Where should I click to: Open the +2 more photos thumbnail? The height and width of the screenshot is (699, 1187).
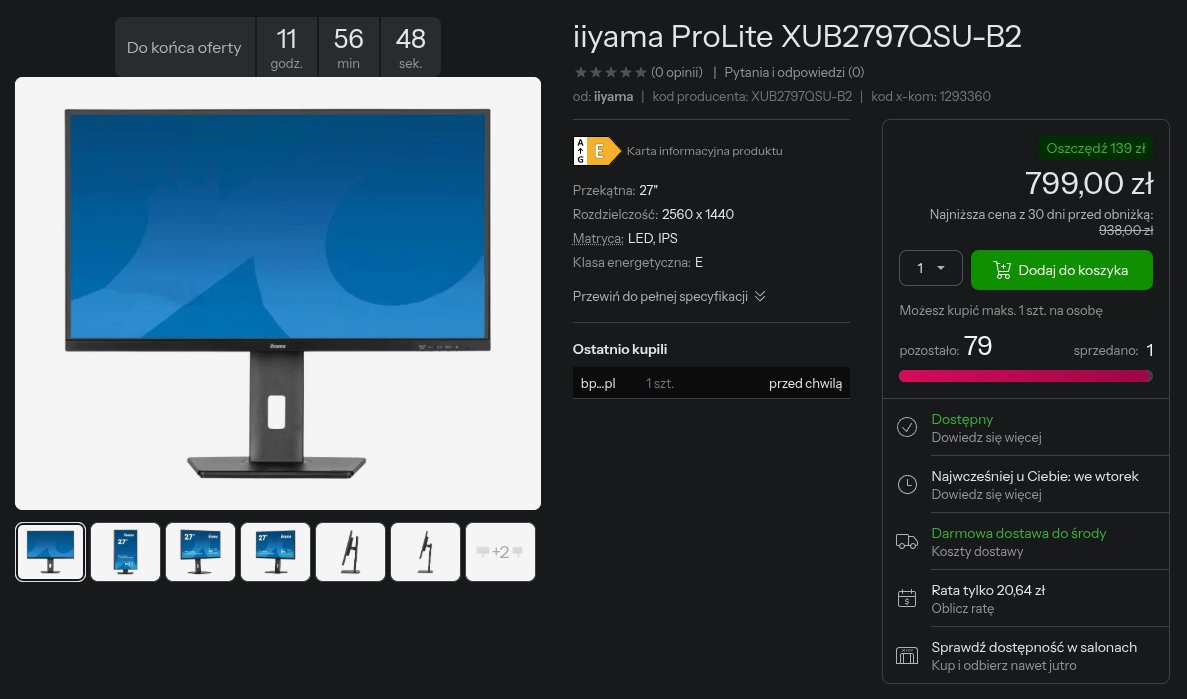coord(500,552)
